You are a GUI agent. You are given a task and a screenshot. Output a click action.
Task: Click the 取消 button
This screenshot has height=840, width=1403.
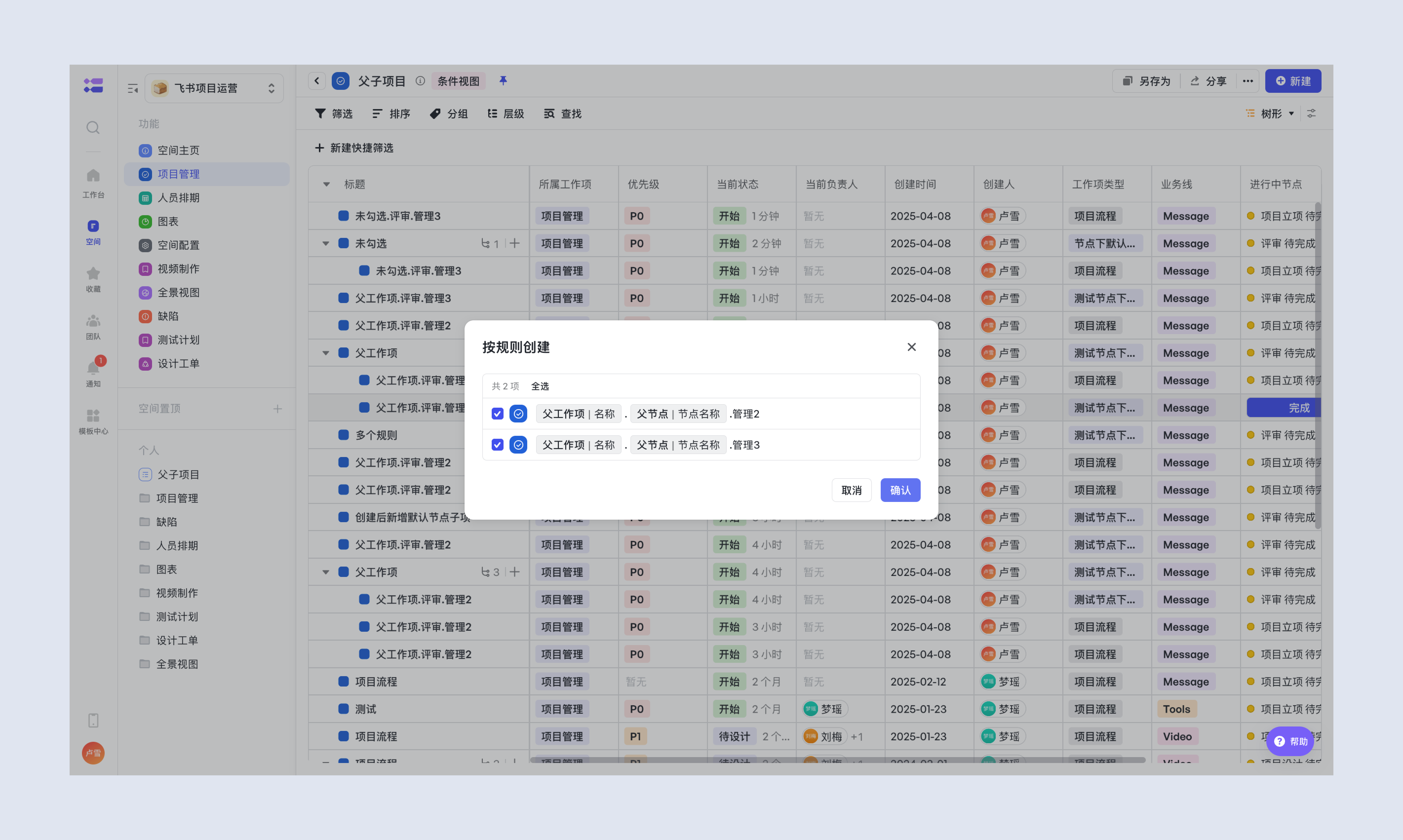(x=852, y=490)
